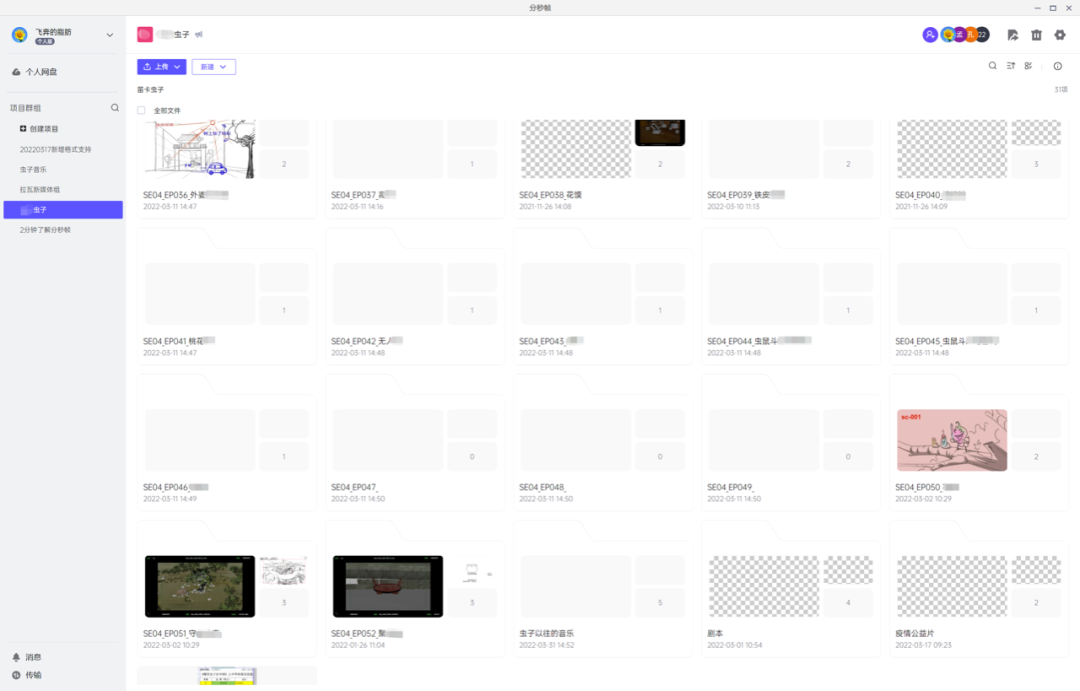Open 消息 notifications

tap(27, 657)
